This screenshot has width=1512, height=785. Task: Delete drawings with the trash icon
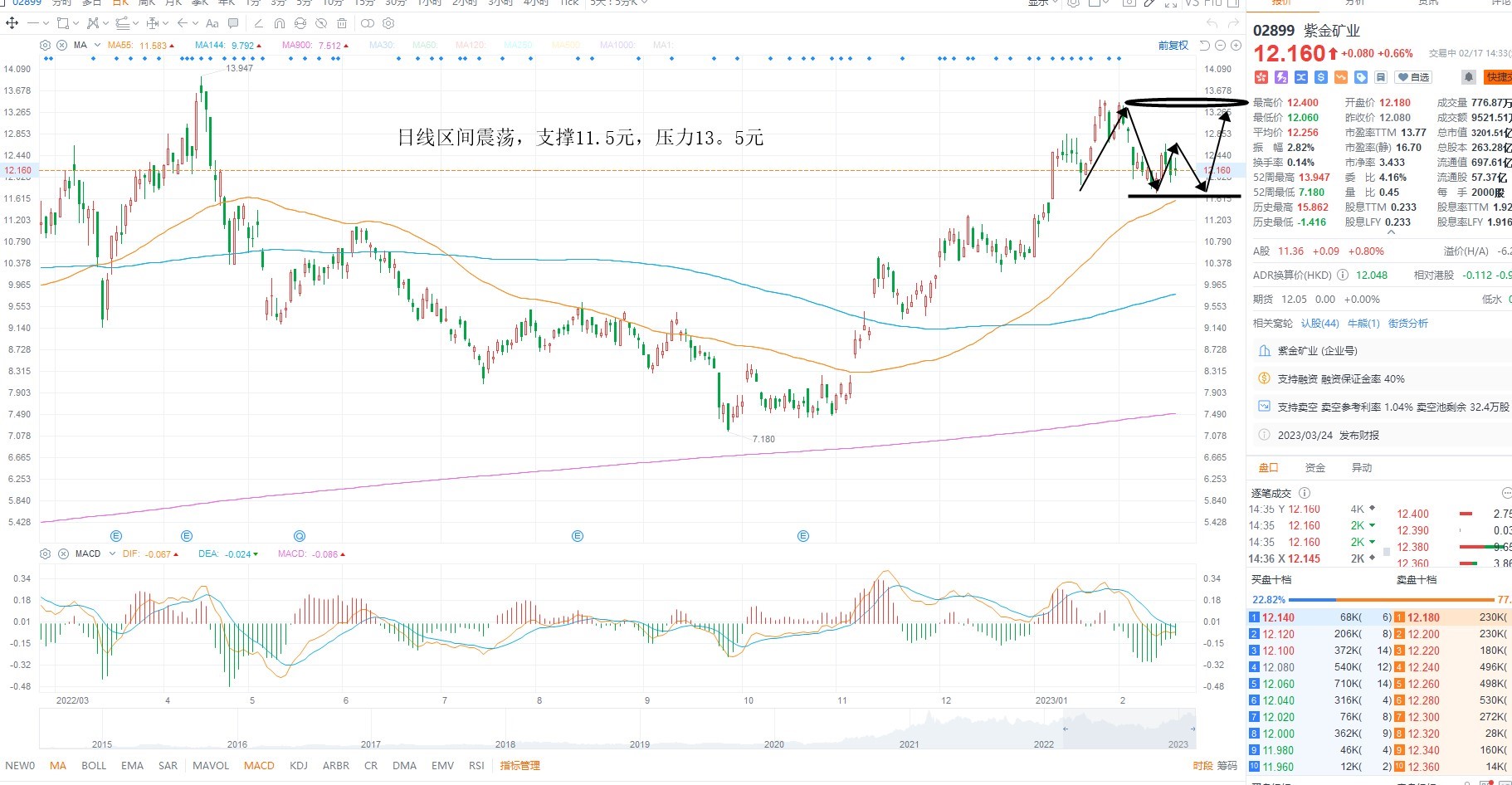tap(342, 23)
